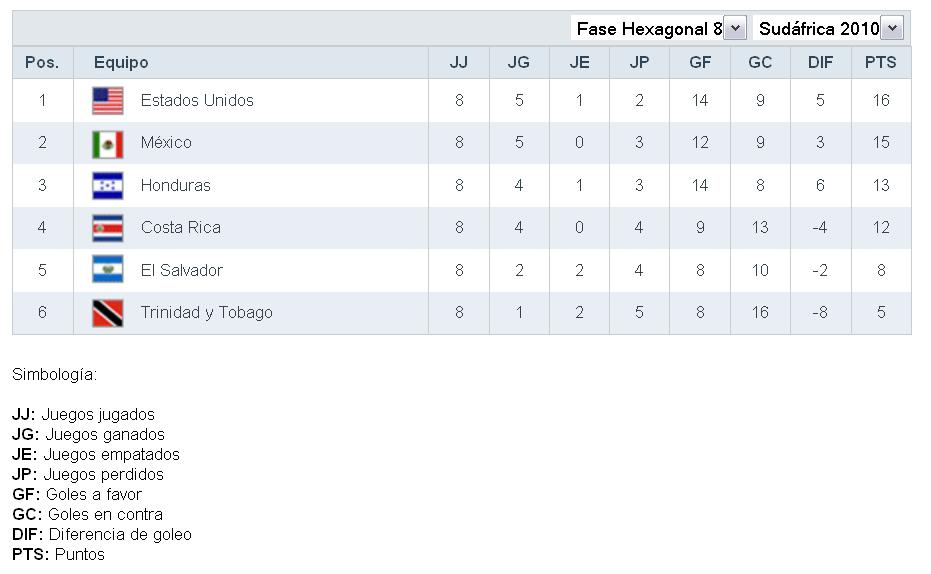
Task: Click the El Salvador flag icon
Action: 108,270
